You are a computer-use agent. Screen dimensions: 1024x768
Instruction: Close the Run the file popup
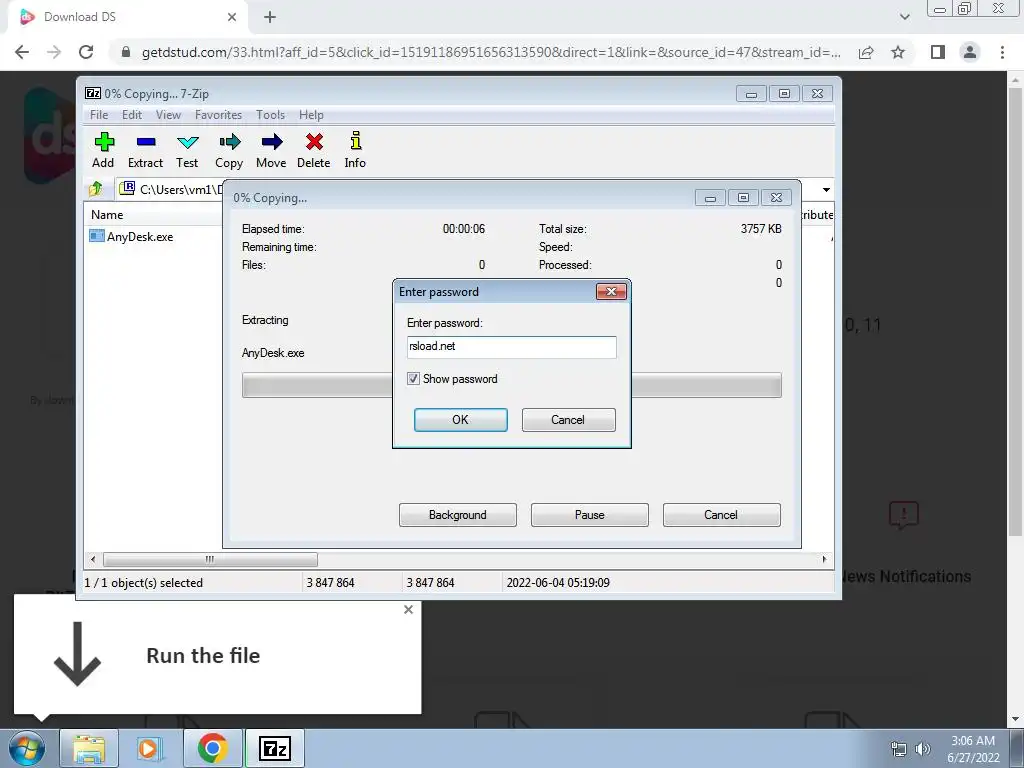coord(408,609)
